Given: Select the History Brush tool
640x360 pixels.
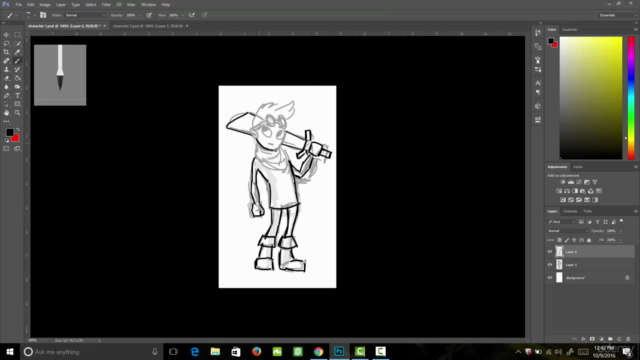Looking at the screenshot, I should [17, 69].
